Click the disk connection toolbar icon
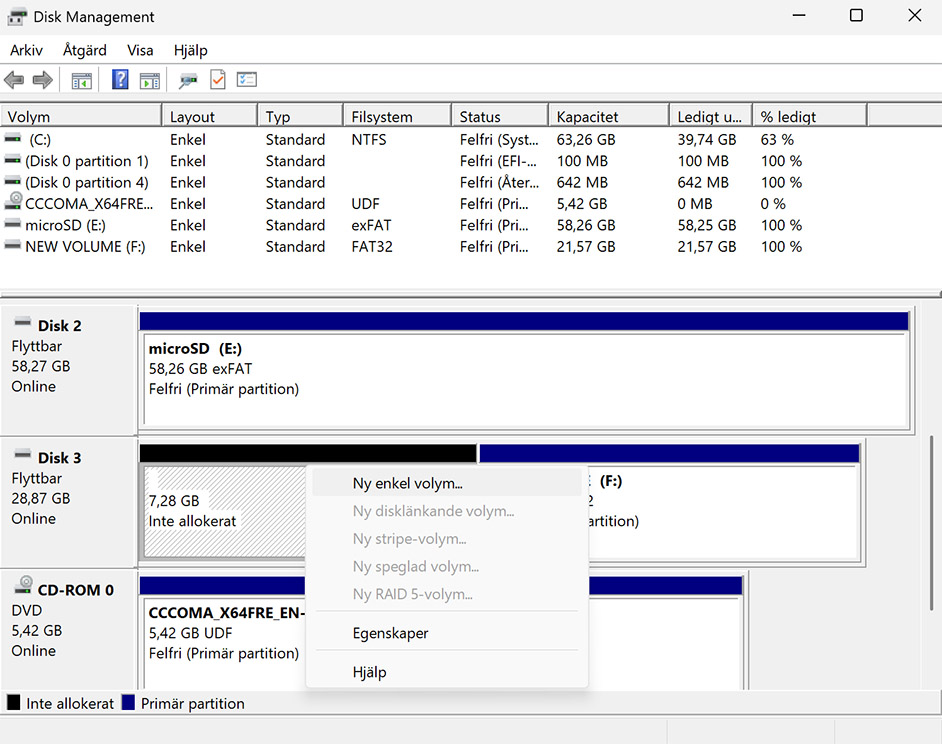 (188, 80)
